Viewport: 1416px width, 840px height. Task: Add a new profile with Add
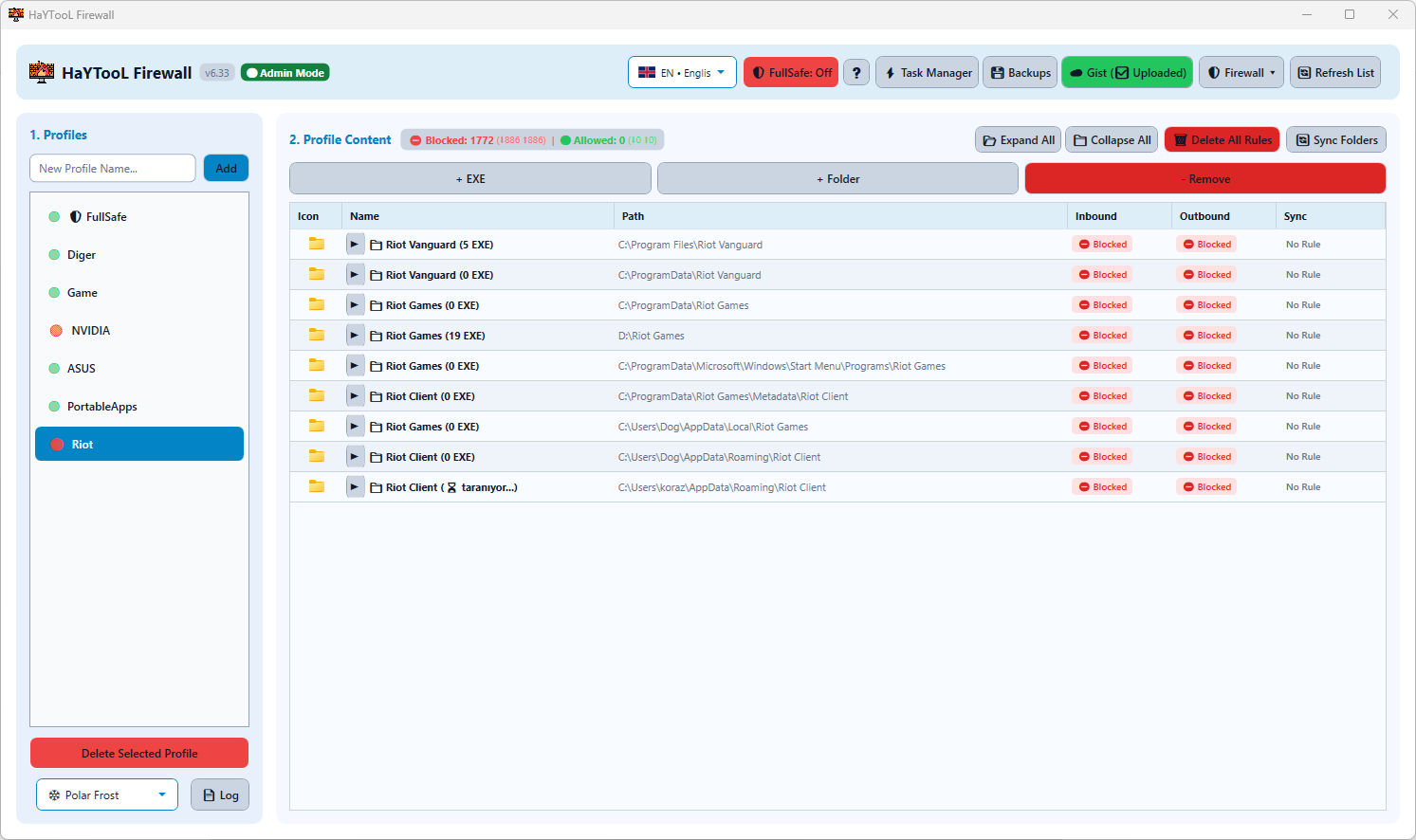click(x=227, y=169)
